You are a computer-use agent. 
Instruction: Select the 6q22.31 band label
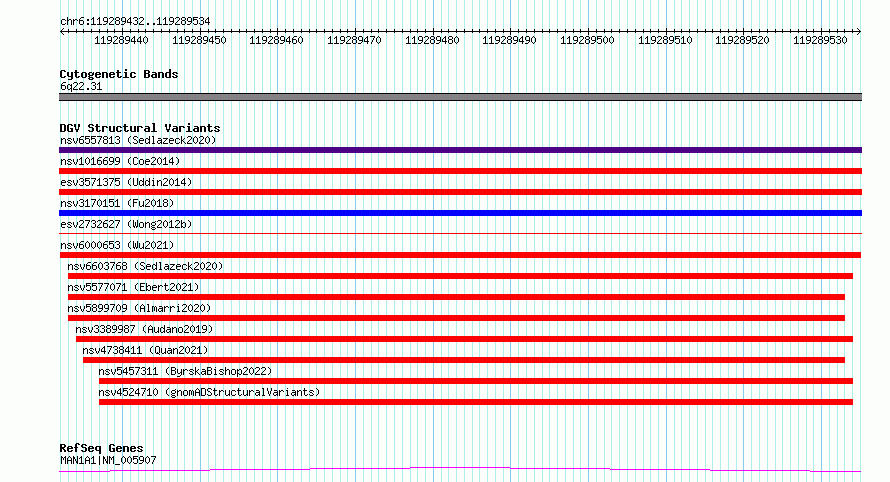(81, 86)
